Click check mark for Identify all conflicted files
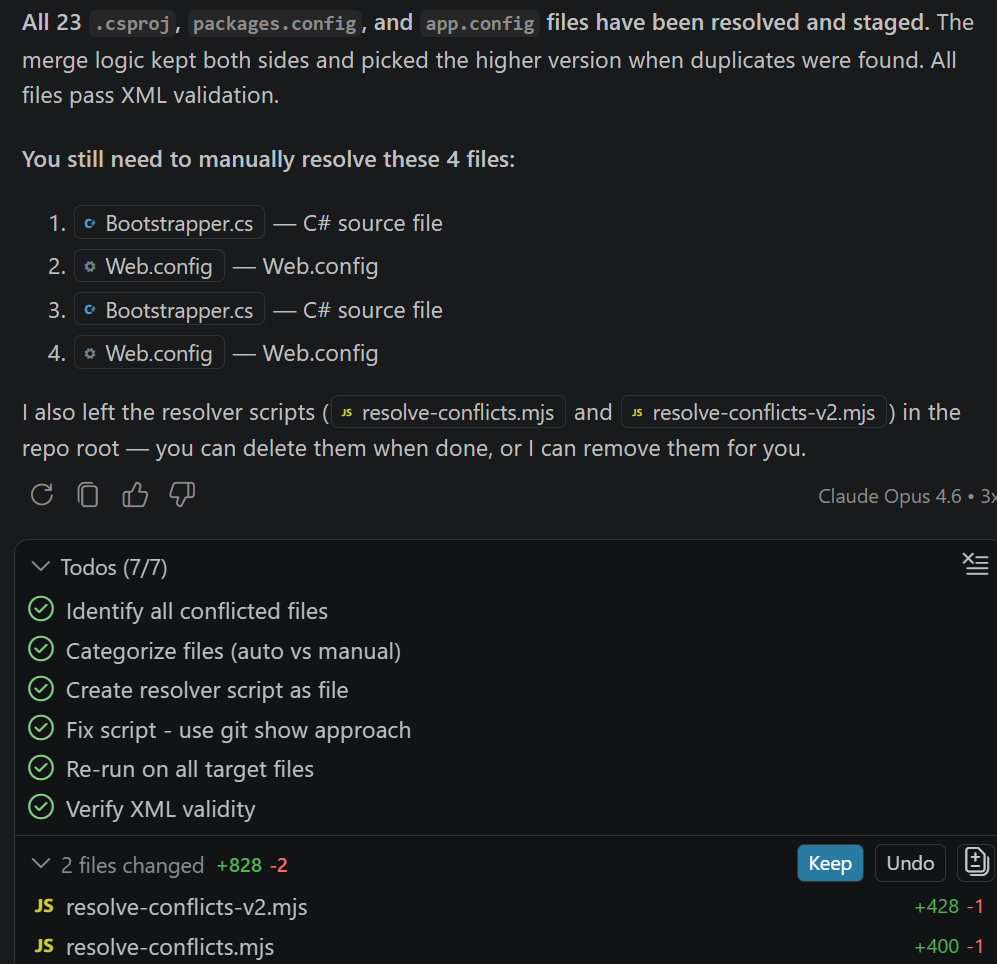 tap(41, 610)
